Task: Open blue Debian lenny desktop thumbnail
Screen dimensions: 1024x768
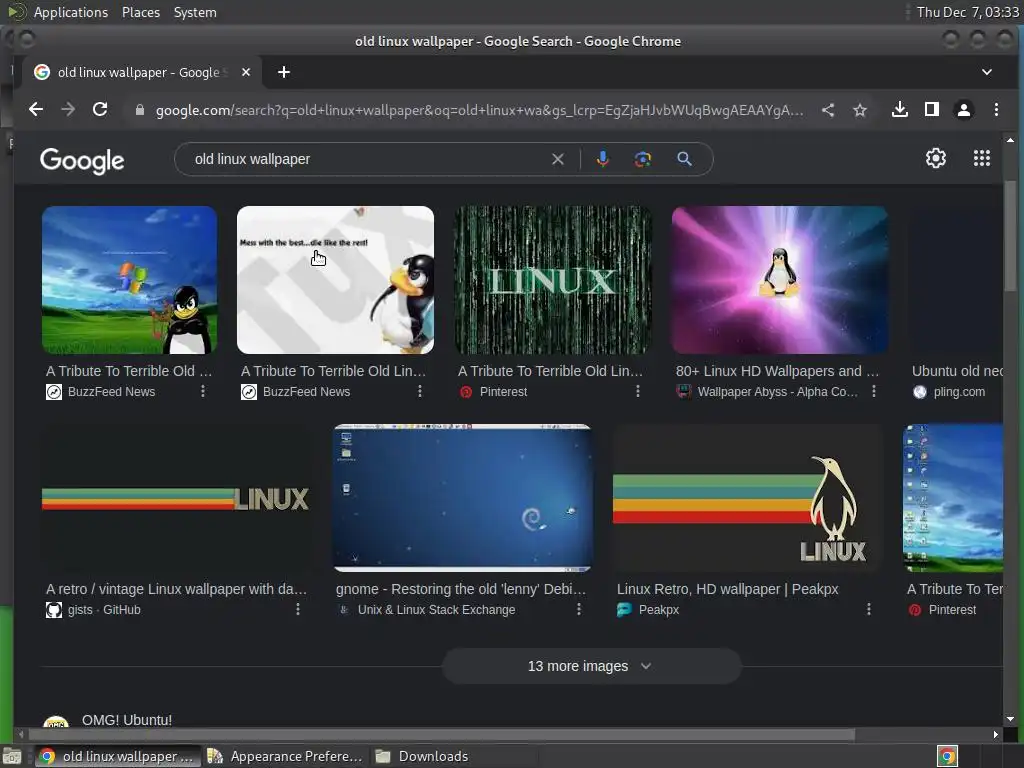Action: 463,498
